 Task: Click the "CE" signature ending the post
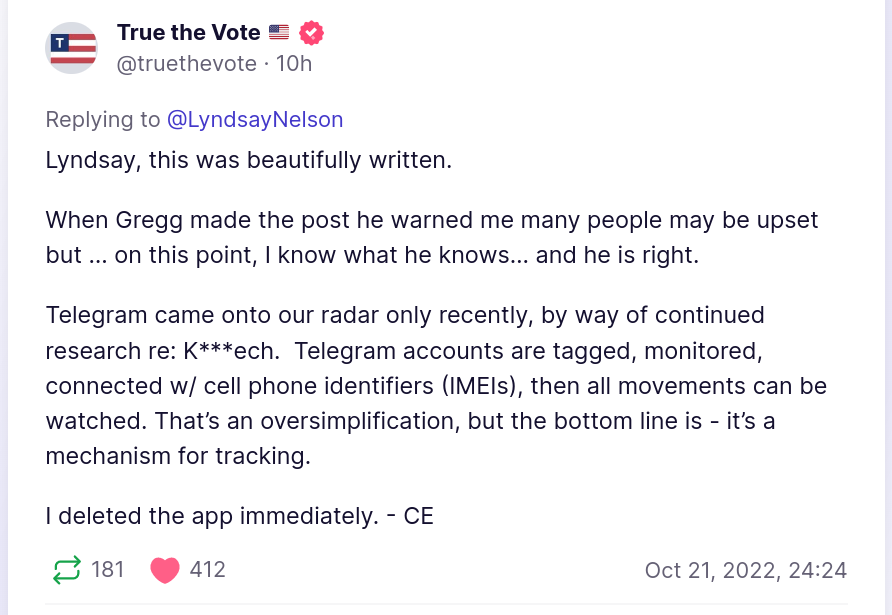pyautogui.click(x=418, y=517)
